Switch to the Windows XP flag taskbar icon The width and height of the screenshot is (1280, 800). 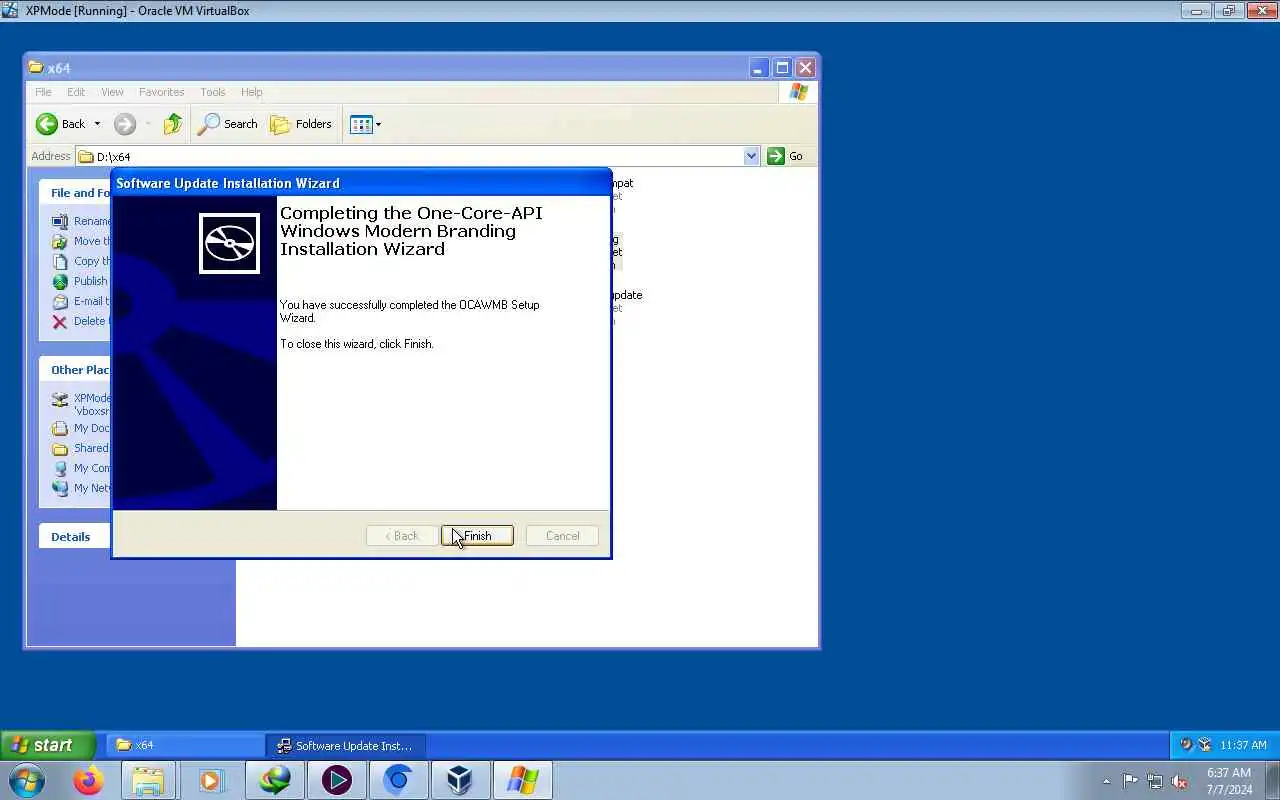(x=522, y=780)
